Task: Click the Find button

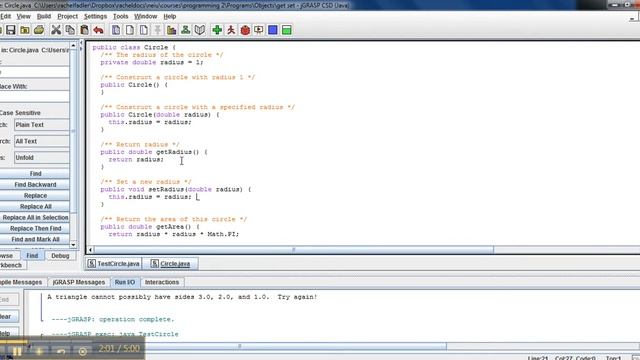Action: (35, 173)
